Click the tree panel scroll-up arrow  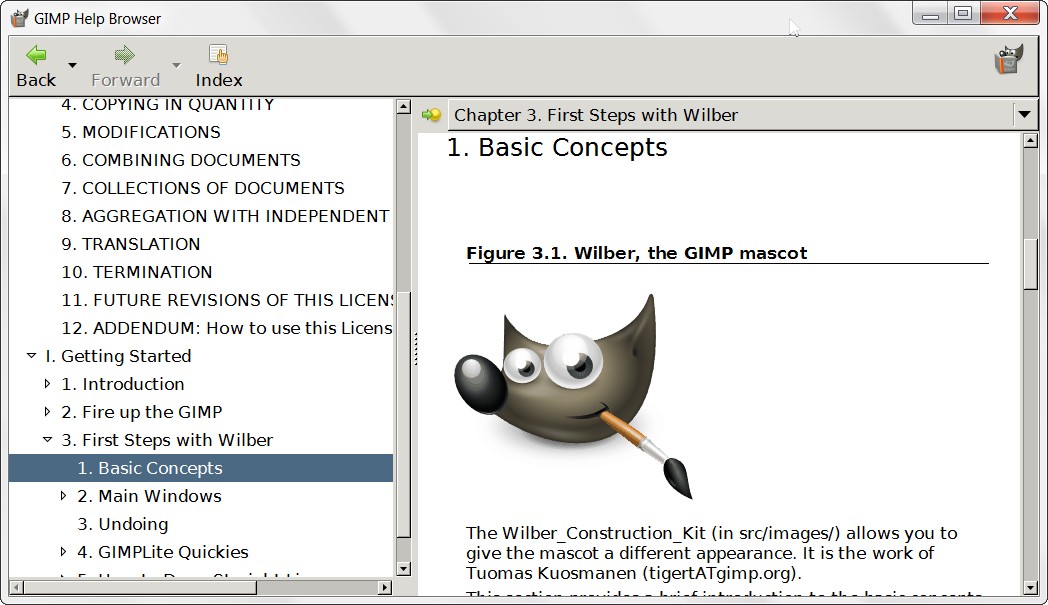pos(403,106)
